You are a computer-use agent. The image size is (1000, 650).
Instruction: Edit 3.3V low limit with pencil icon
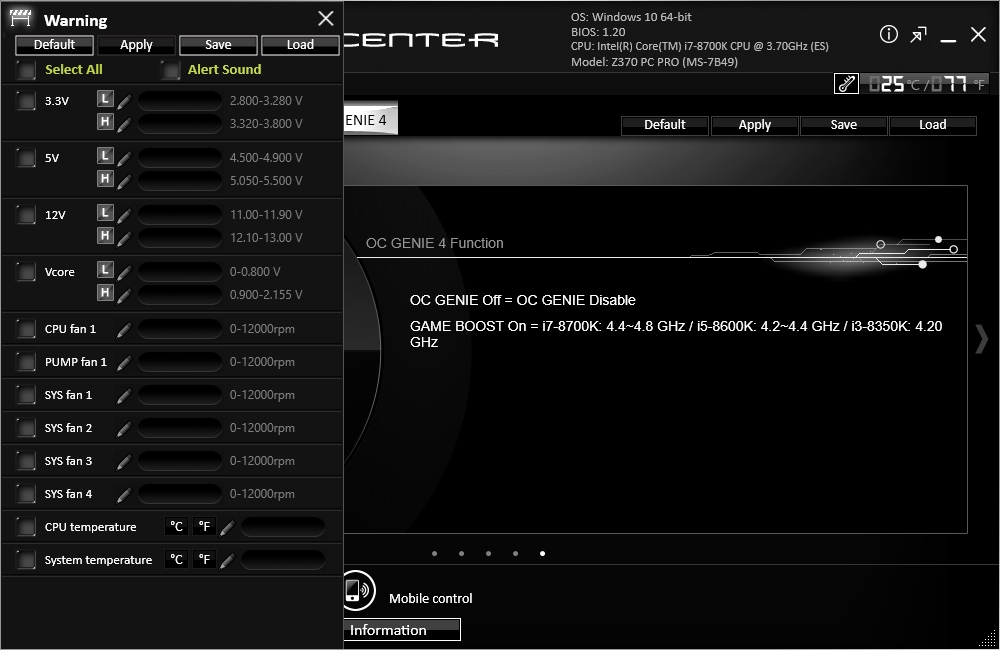tap(124, 101)
